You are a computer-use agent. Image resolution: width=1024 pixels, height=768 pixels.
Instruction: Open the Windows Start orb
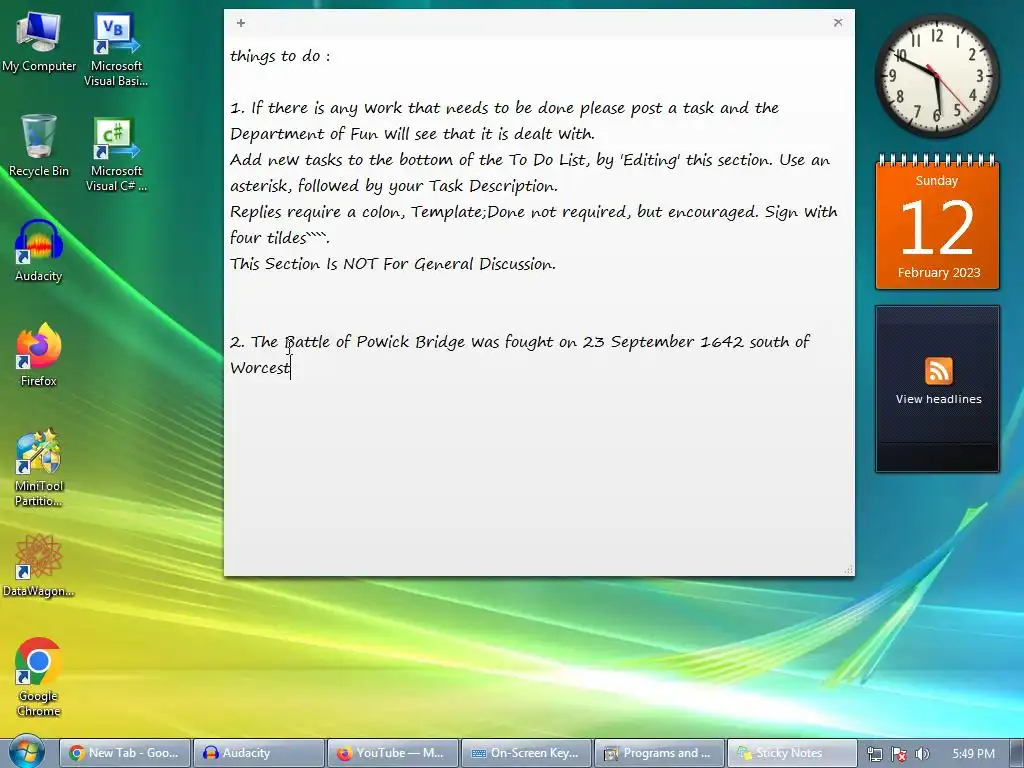point(26,751)
